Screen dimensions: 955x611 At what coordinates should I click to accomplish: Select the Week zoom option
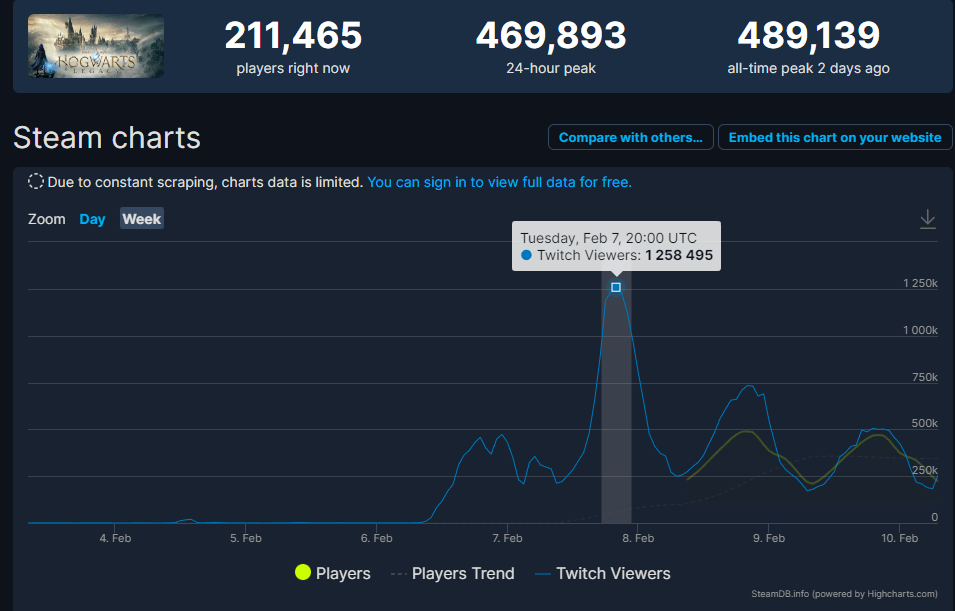tap(142, 219)
